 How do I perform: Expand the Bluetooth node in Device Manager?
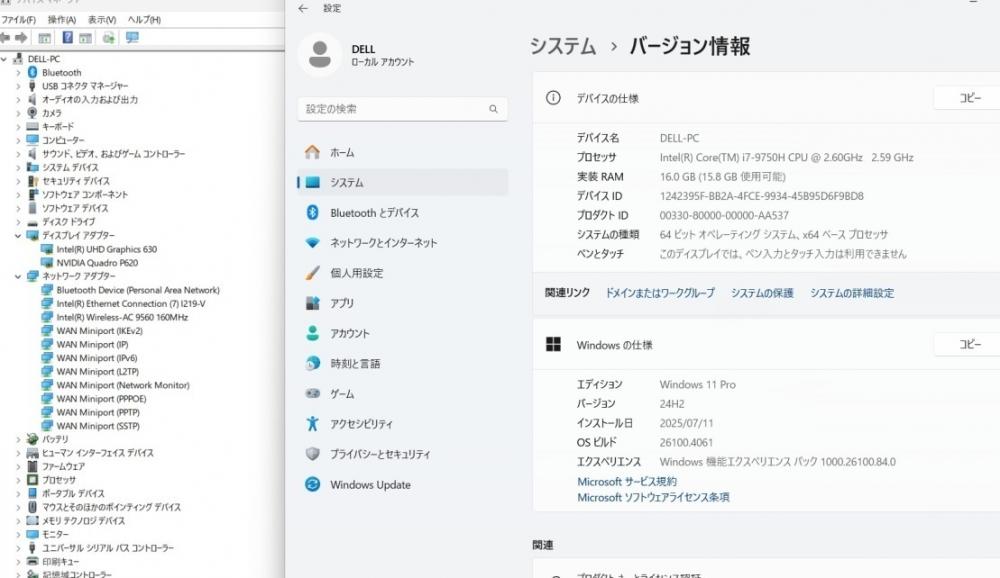pyautogui.click(x=18, y=73)
